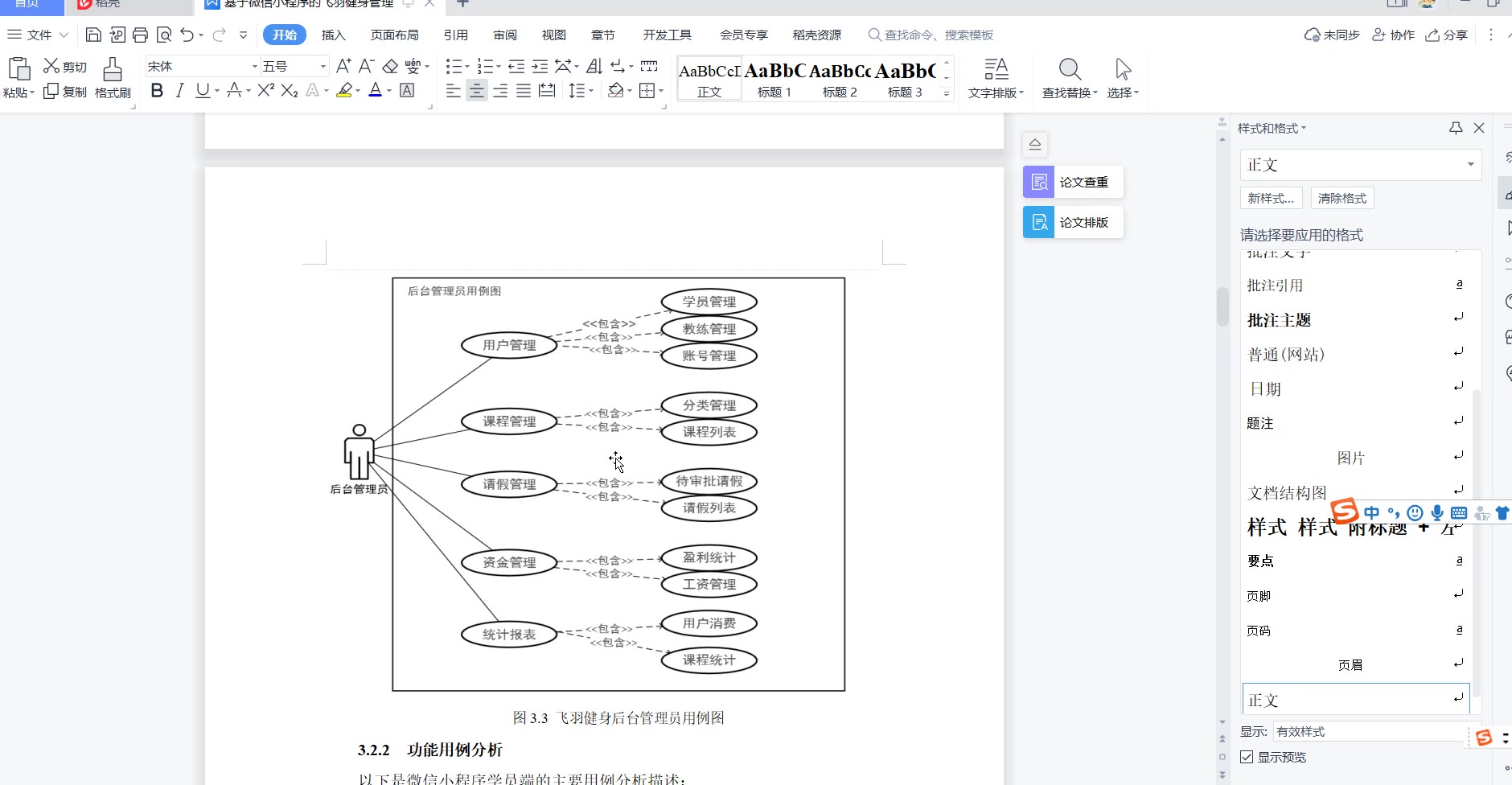The image size is (1512, 785).
Task: Apply the 标题 1 style
Action: coord(774,79)
